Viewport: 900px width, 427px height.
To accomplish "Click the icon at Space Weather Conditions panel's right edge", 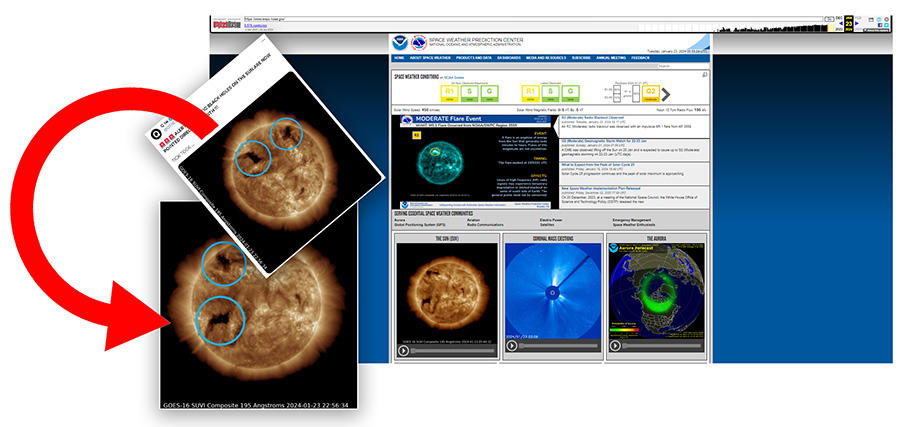I will tap(705, 75).
